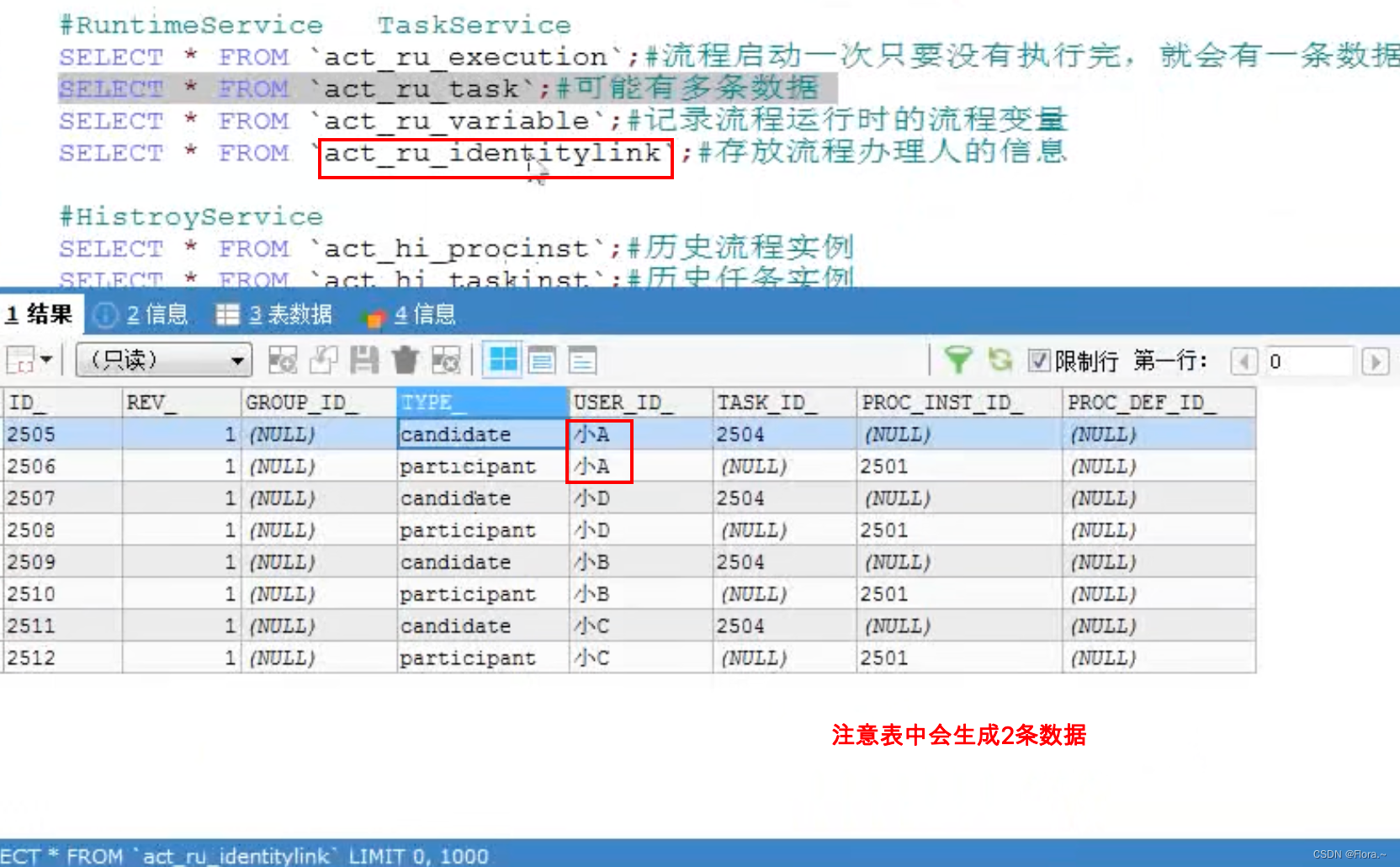Image resolution: width=1400 pixels, height=867 pixels.
Task: Click the PROC_INST_ID_ column header
Action: click(960, 403)
